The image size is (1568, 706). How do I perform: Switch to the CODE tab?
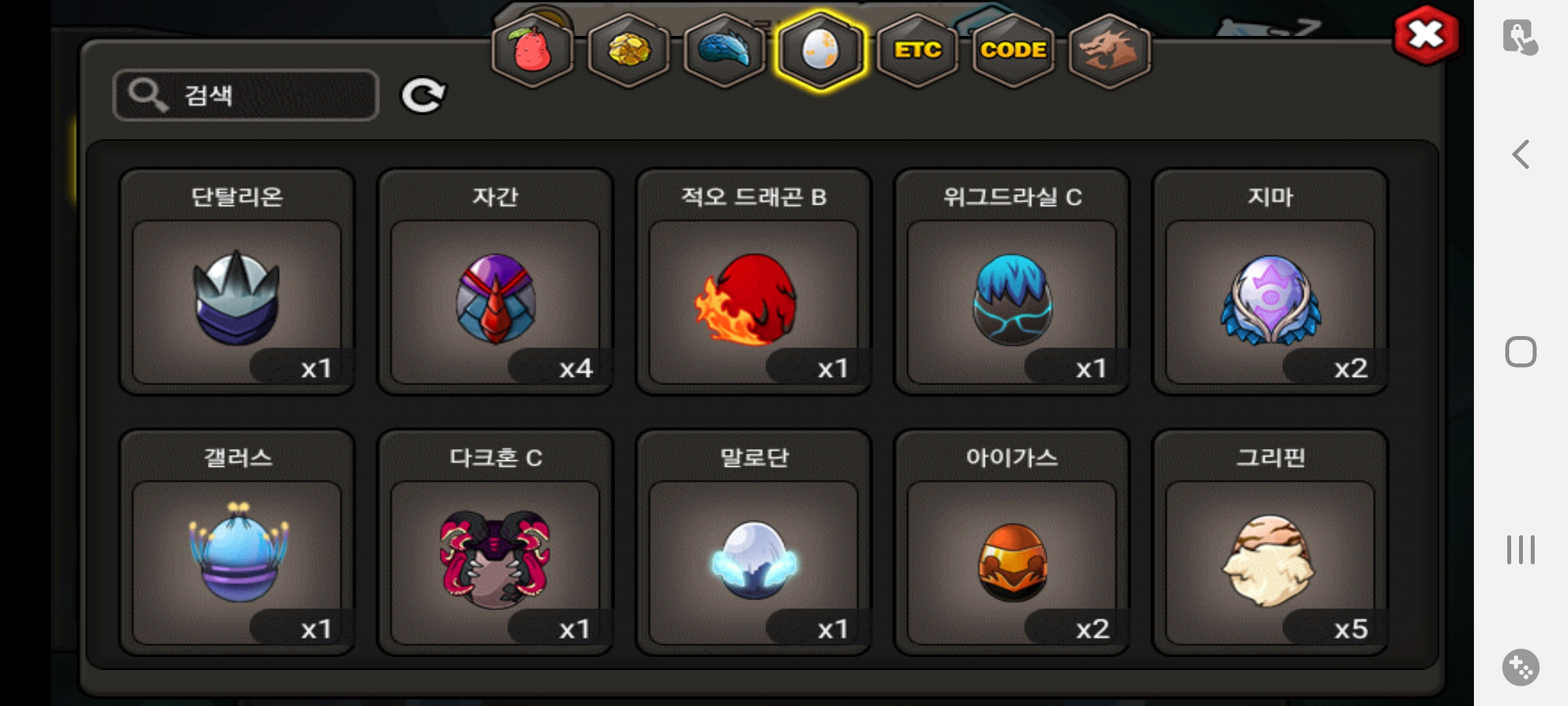tap(1013, 50)
